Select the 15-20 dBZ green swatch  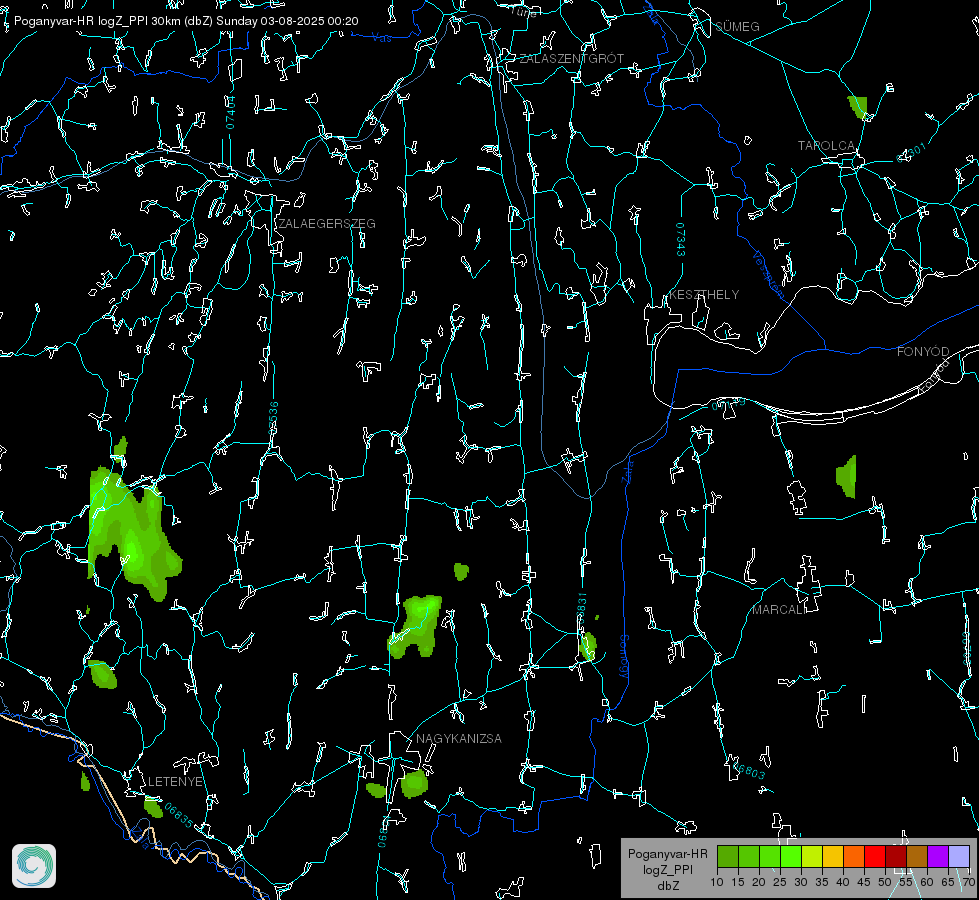tap(749, 857)
